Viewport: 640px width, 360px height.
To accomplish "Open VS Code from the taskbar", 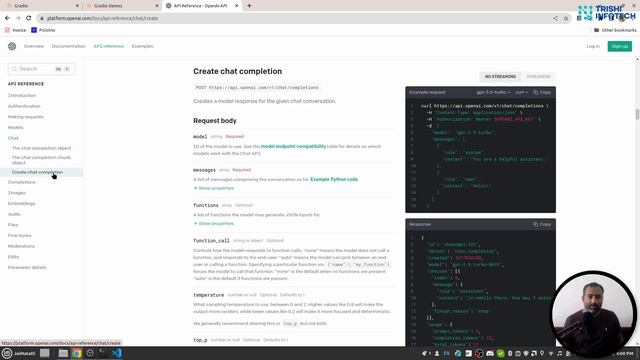I will click(x=116, y=353).
